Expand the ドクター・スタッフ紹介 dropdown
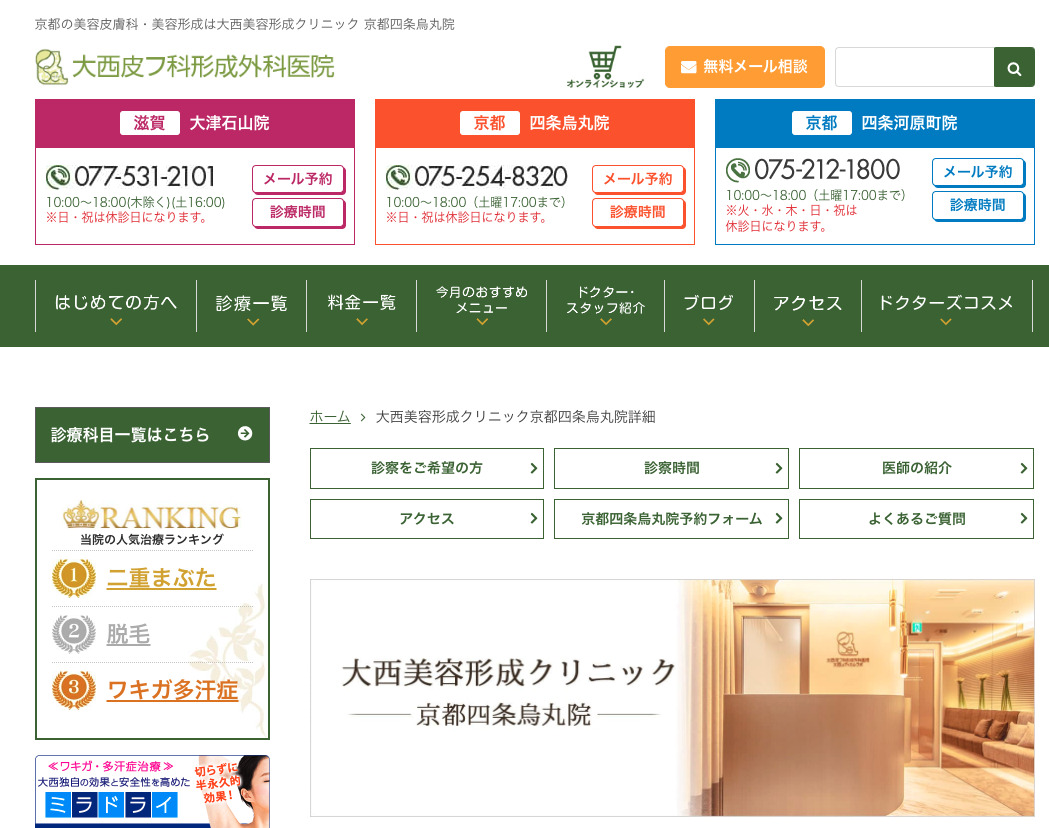 [x=605, y=302]
